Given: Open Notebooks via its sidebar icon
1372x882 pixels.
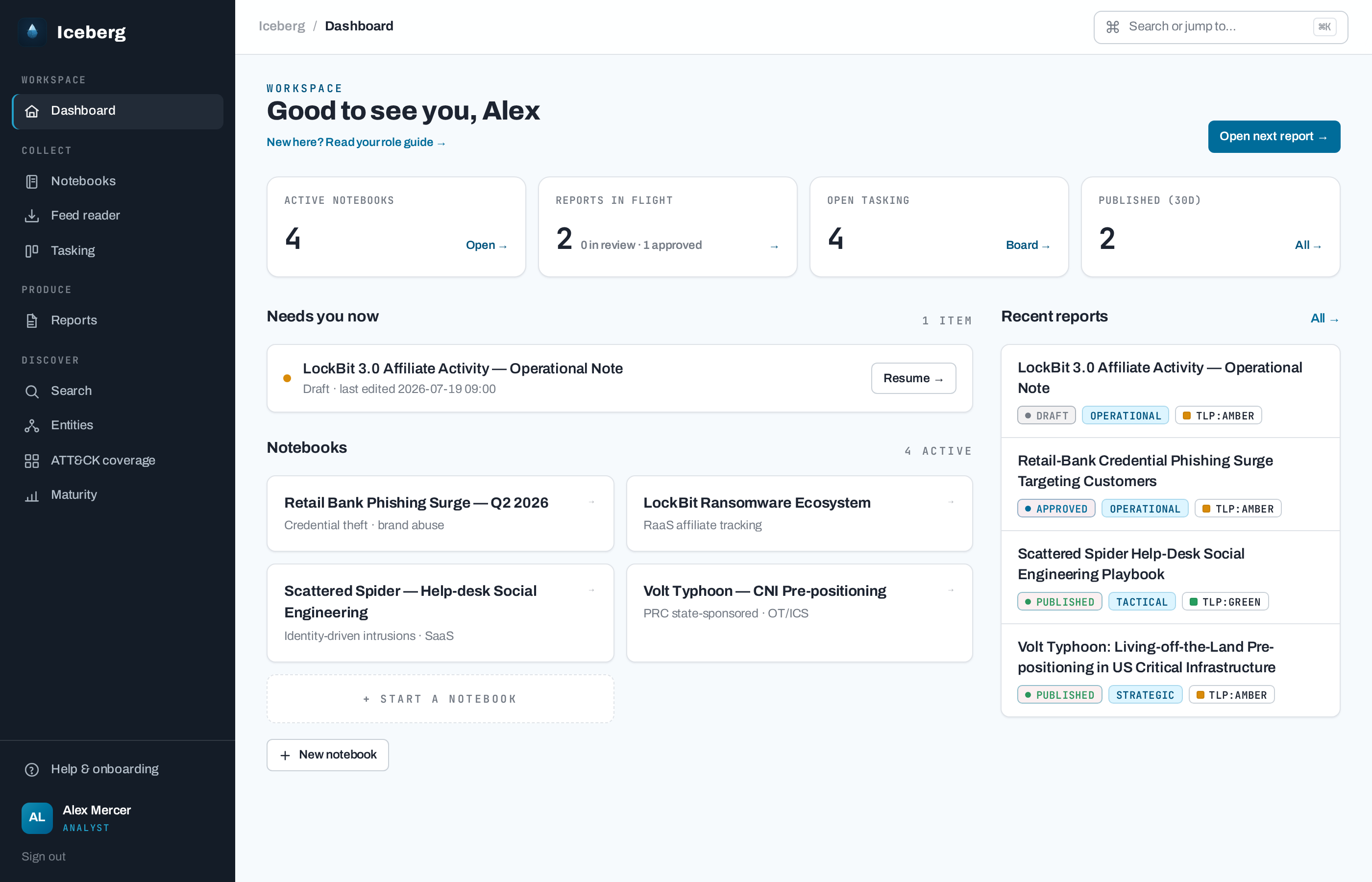Looking at the screenshot, I should click(32, 182).
